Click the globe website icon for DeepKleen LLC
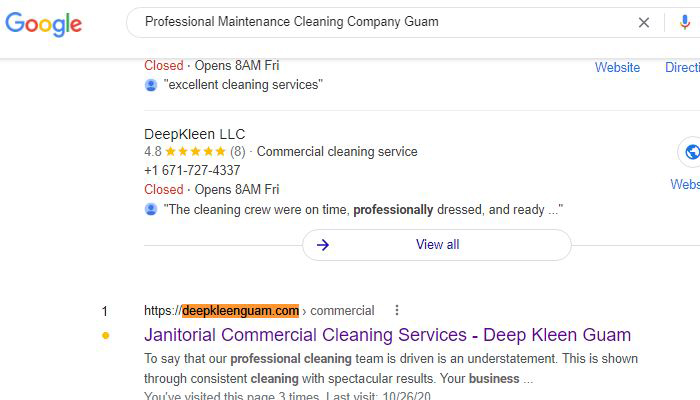Screen dimensions: 700x400 point(691,152)
